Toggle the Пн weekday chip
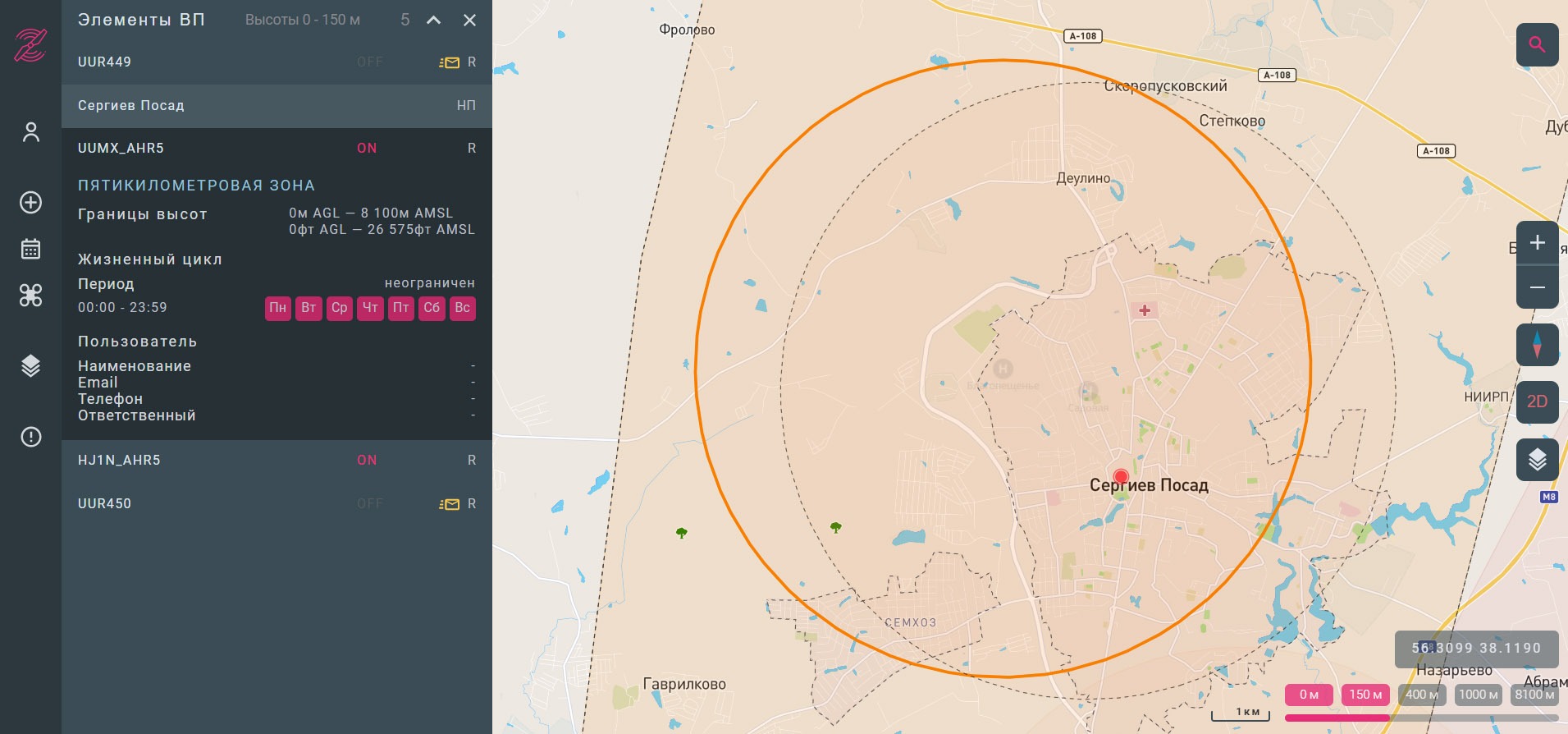The image size is (1568, 734). [278, 308]
